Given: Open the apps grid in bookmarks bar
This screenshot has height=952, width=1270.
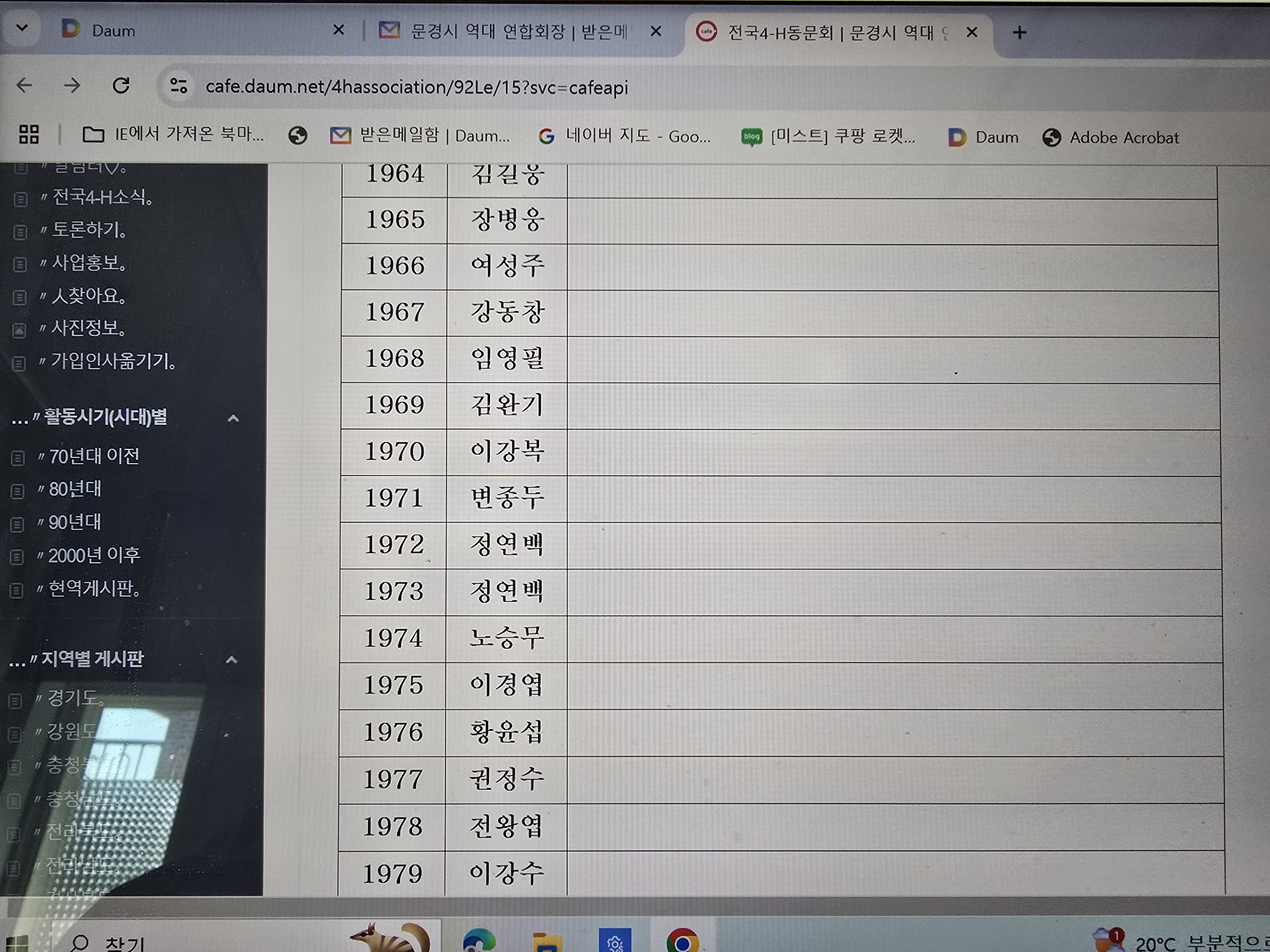Looking at the screenshot, I should click(29, 134).
